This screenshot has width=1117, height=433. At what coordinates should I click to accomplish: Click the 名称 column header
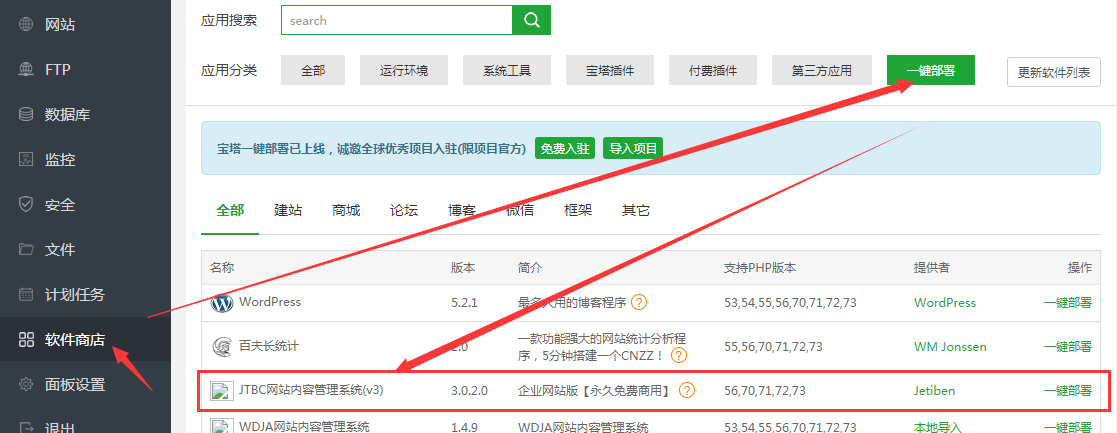[x=222, y=268]
